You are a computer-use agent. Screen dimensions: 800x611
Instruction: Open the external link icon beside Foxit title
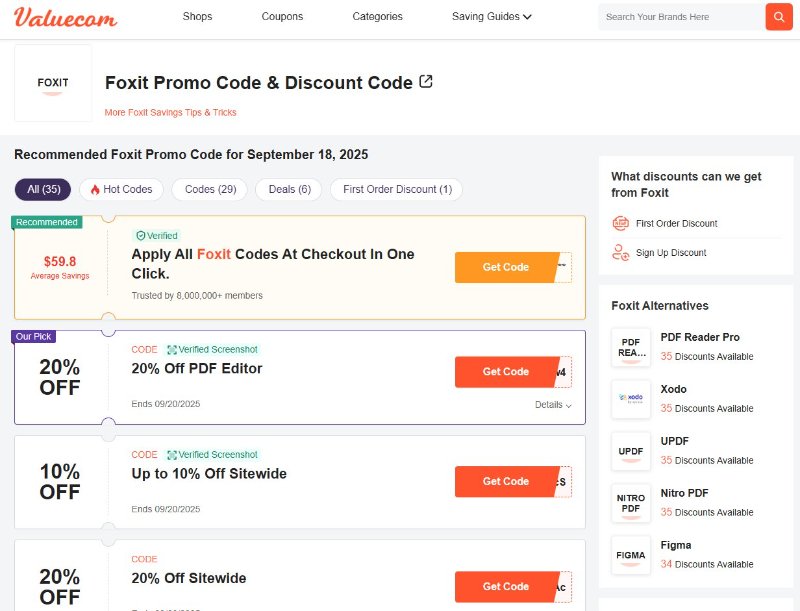click(426, 81)
